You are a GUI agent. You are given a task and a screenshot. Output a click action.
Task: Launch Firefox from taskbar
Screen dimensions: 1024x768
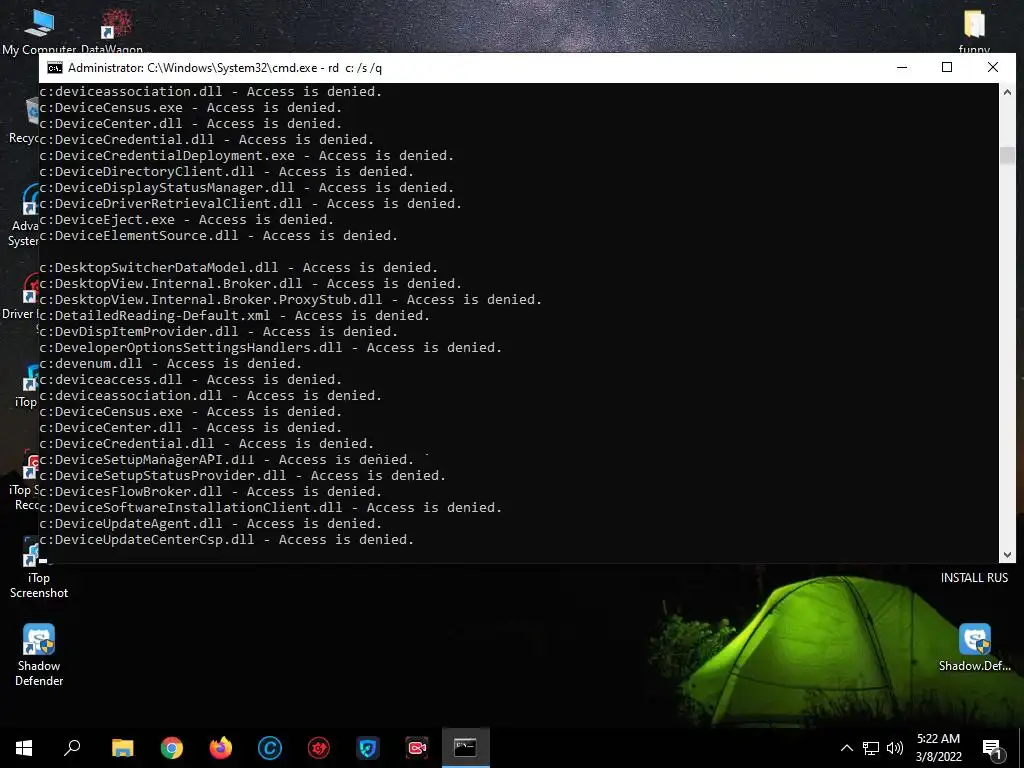click(221, 748)
